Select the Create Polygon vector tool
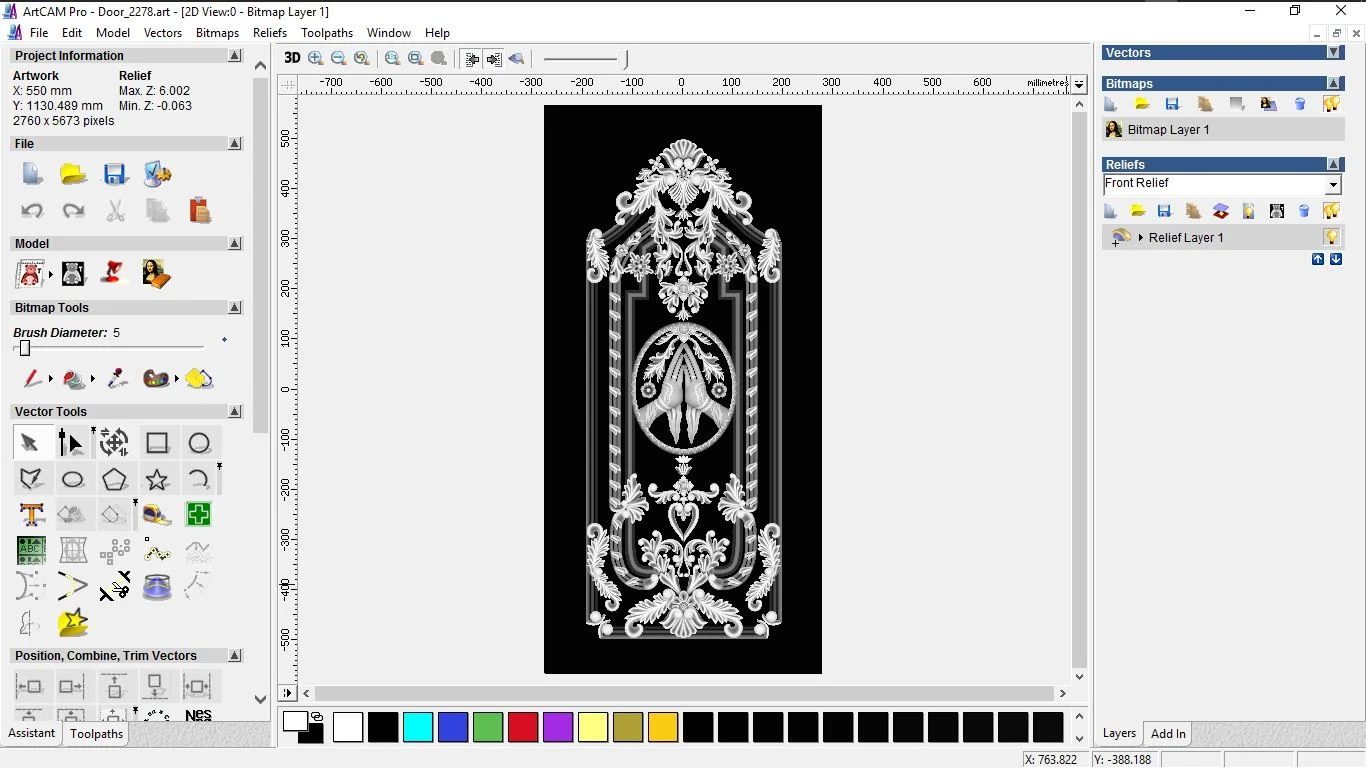 [115, 480]
